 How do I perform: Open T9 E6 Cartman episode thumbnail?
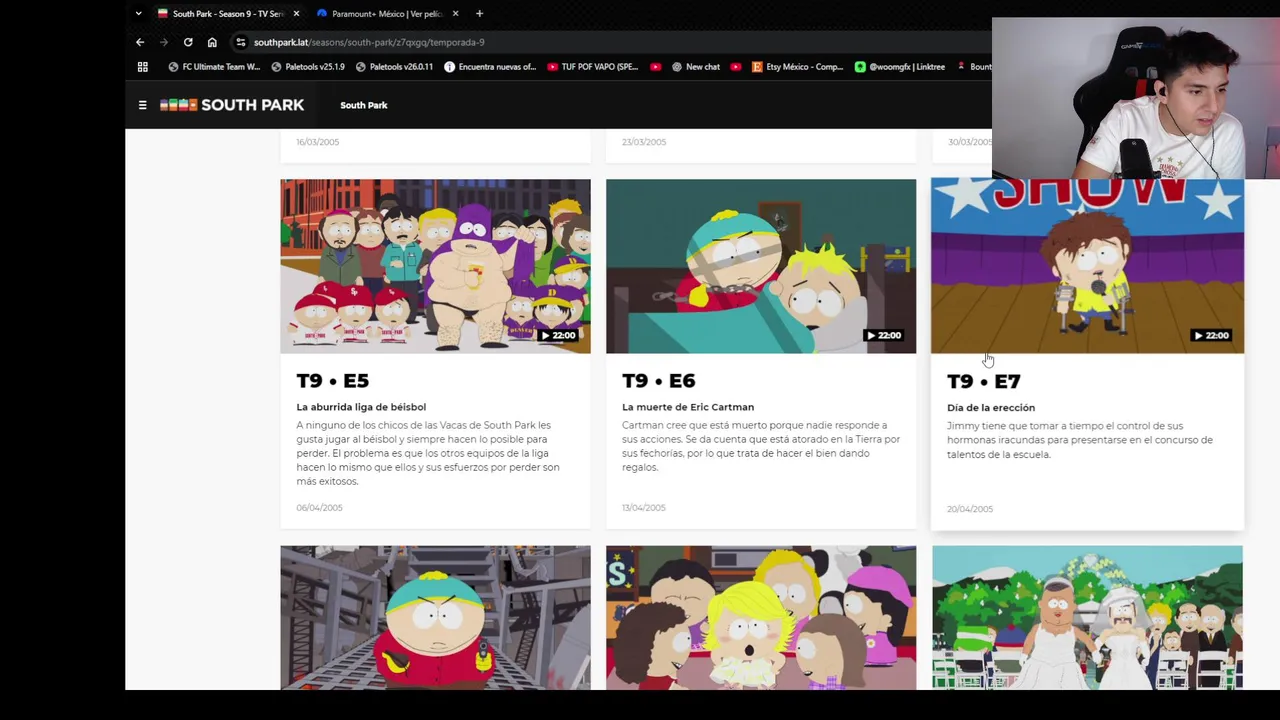point(761,266)
